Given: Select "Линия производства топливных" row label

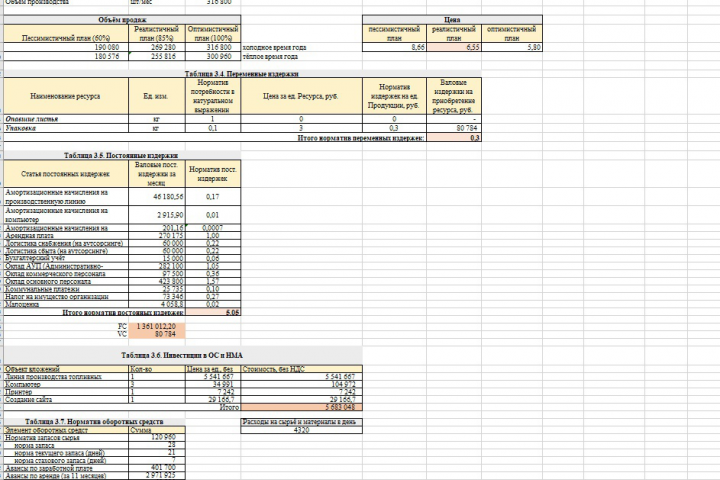Looking at the screenshot, I should pyautogui.click(x=66, y=377).
